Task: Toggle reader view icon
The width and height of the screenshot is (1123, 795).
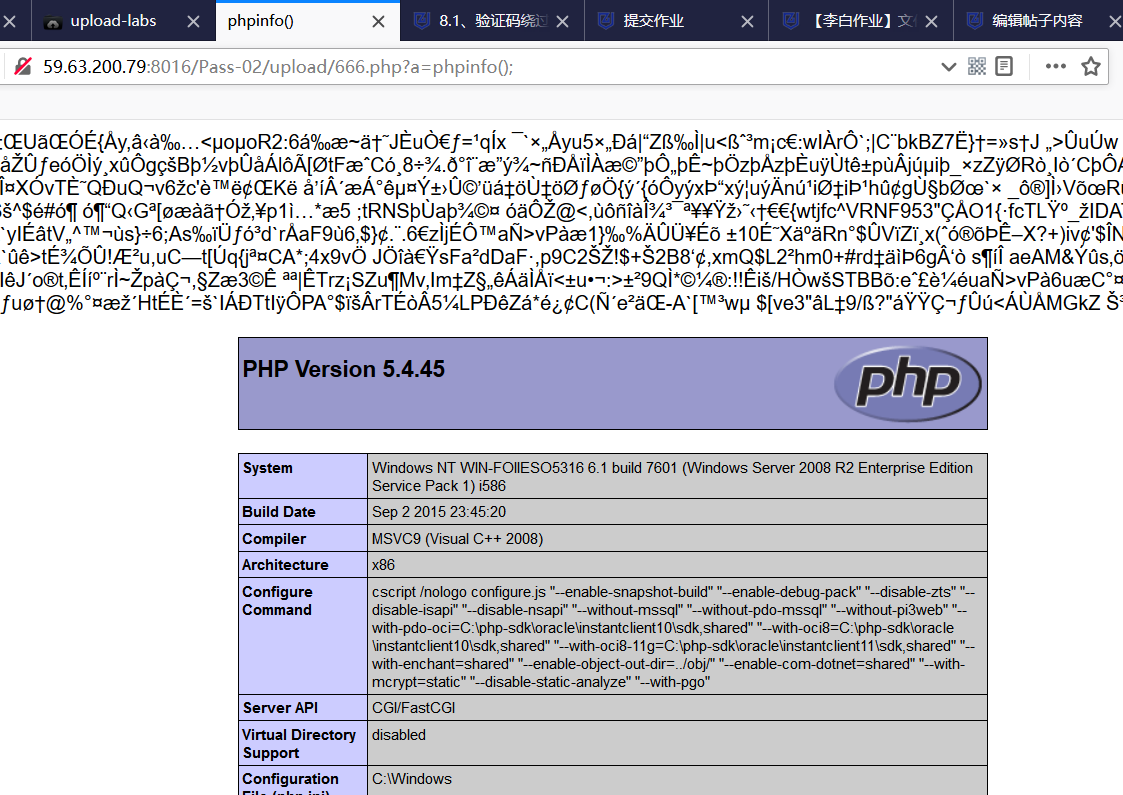Action: pyautogui.click(x=1004, y=67)
